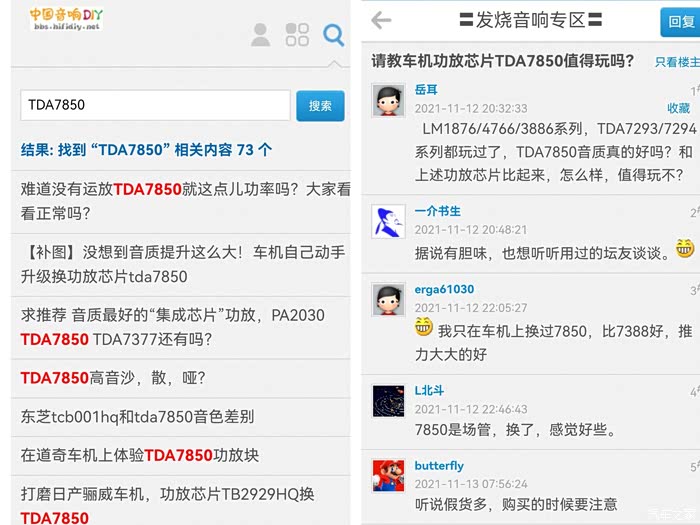This screenshot has height=525, width=700.
Task: Open 一介书生's avatar picture
Action: coord(388,221)
